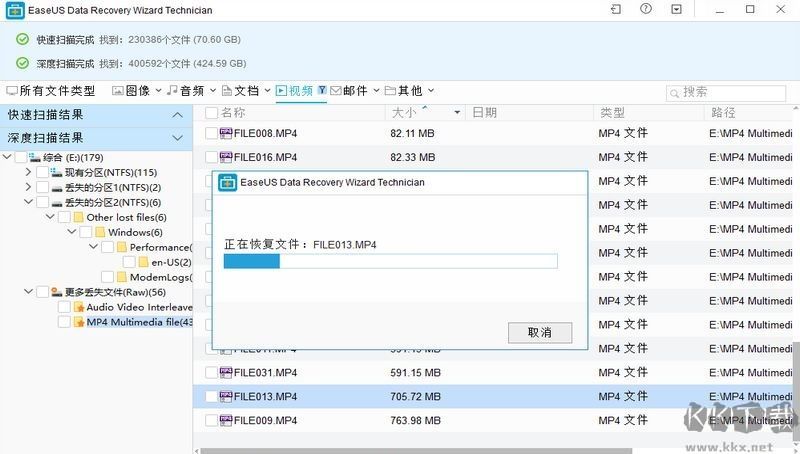The image size is (800, 454).
Task: Click the search magnifier icon
Action: click(x=674, y=93)
